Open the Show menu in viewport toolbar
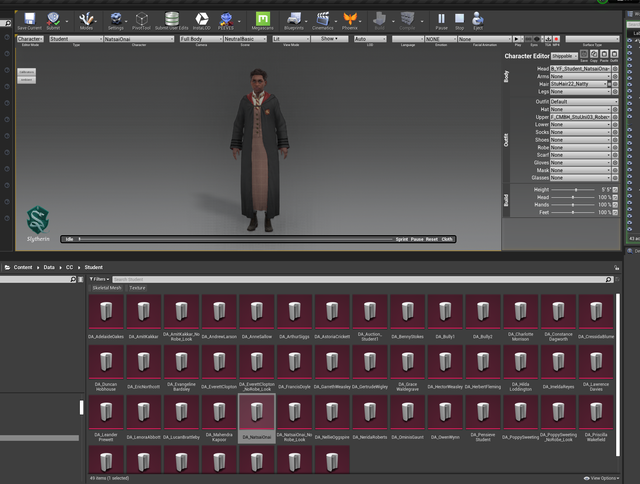 coord(329,39)
